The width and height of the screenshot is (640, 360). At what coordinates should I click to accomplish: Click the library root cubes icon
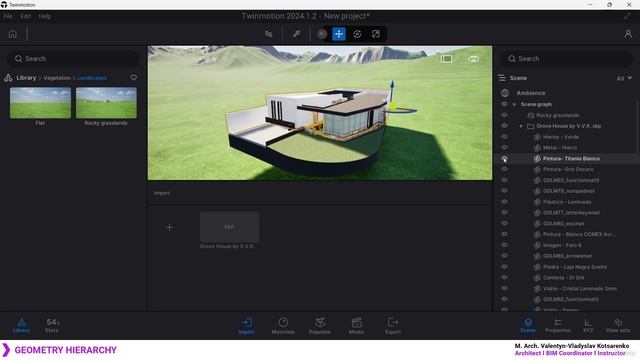point(8,78)
